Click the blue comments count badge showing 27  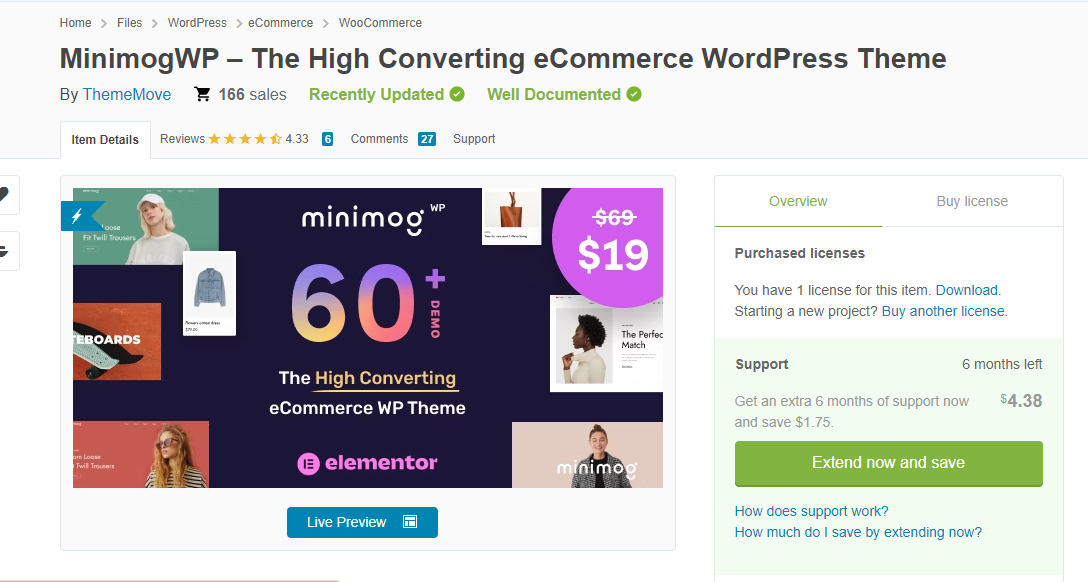[426, 138]
